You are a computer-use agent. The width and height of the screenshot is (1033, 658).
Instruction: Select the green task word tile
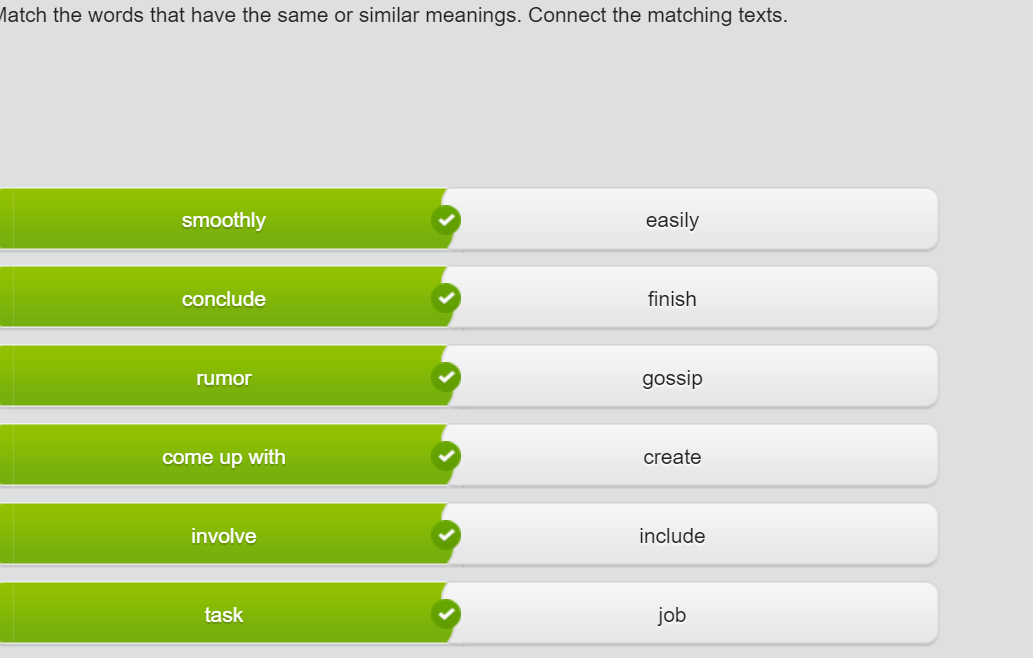pyautogui.click(x=223, y=615)
